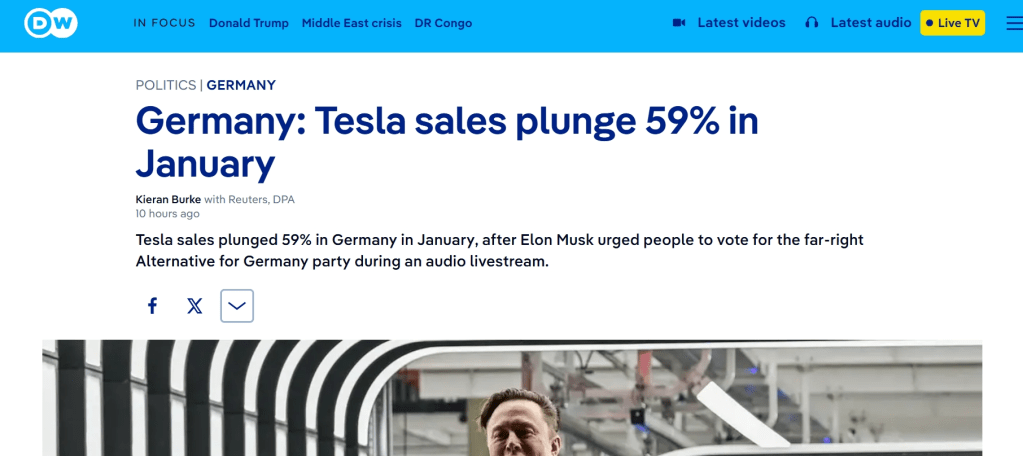Open the hamburger menu

(1015, 23)
